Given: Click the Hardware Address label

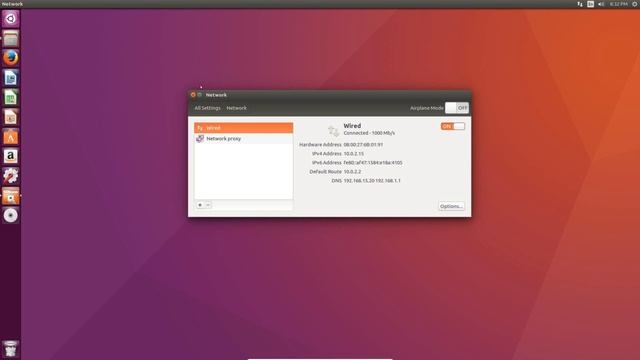Looking at the screenshot, I should point(320,144).
